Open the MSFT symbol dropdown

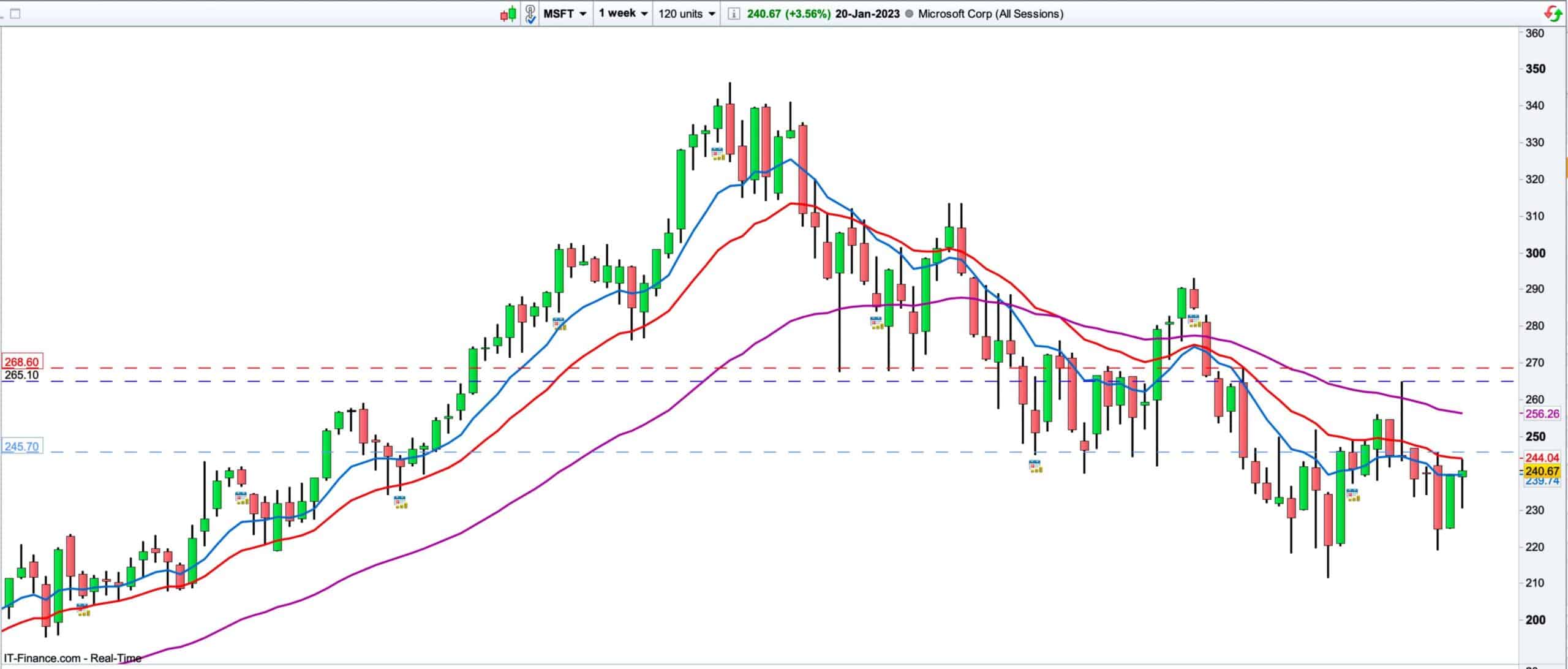point(565,13)
